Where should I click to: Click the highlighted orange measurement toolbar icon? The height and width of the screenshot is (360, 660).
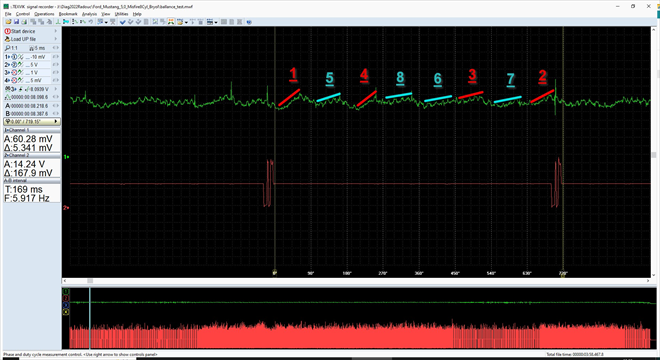click(x=171, y=22)
